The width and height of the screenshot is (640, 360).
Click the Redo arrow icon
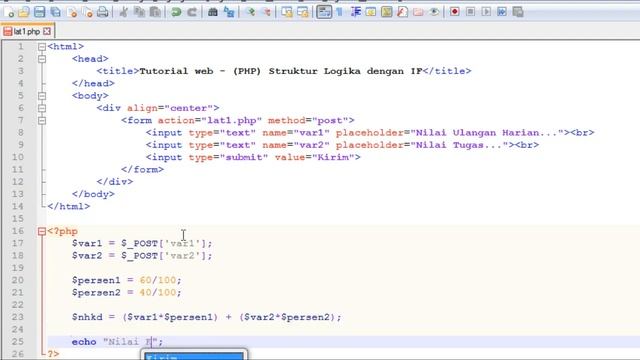coord(192,12)
